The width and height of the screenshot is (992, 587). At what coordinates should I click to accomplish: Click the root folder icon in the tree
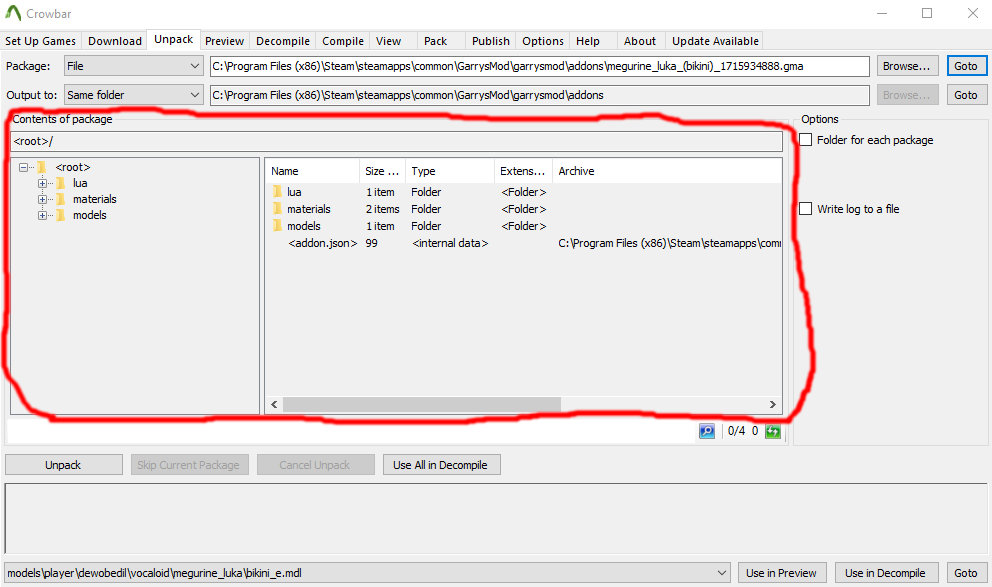click(x=42, y=168)
